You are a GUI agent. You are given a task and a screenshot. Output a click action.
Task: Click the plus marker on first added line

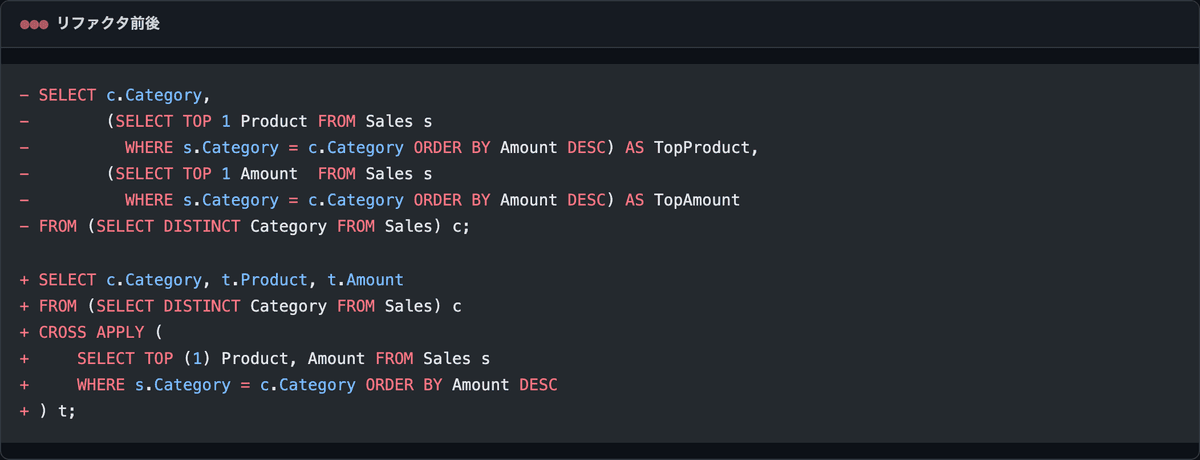coord(24,280)
